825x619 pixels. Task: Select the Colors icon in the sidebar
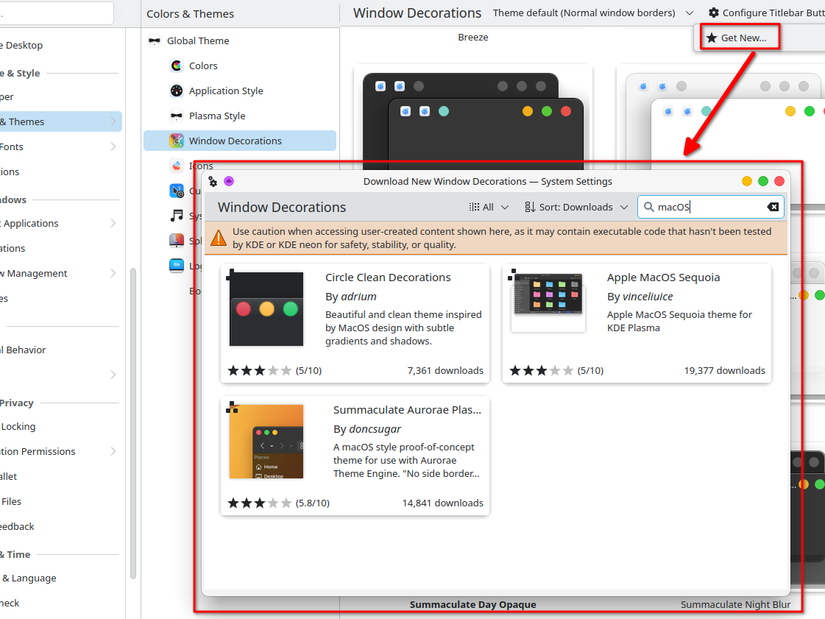[x=175, y=66]
